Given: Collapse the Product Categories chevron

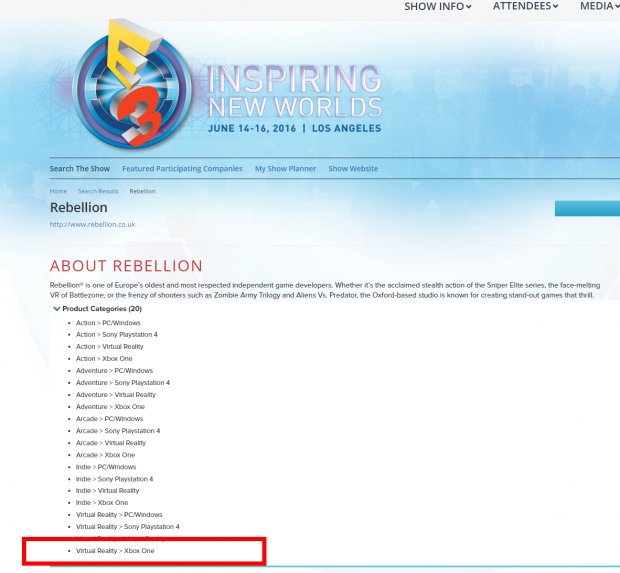Looking at the screenshot, I should 57,309.
